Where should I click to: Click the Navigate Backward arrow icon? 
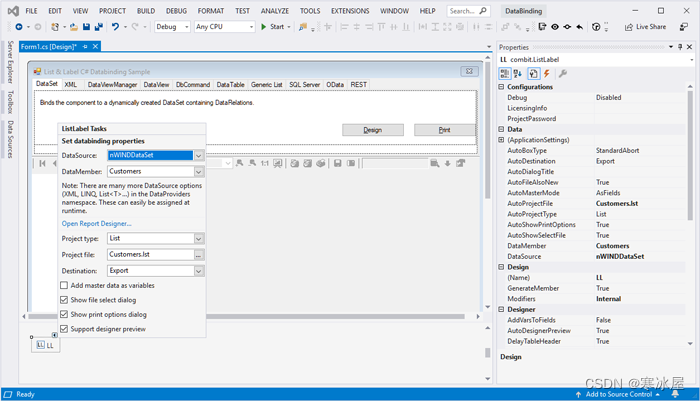tap(19, 27)
